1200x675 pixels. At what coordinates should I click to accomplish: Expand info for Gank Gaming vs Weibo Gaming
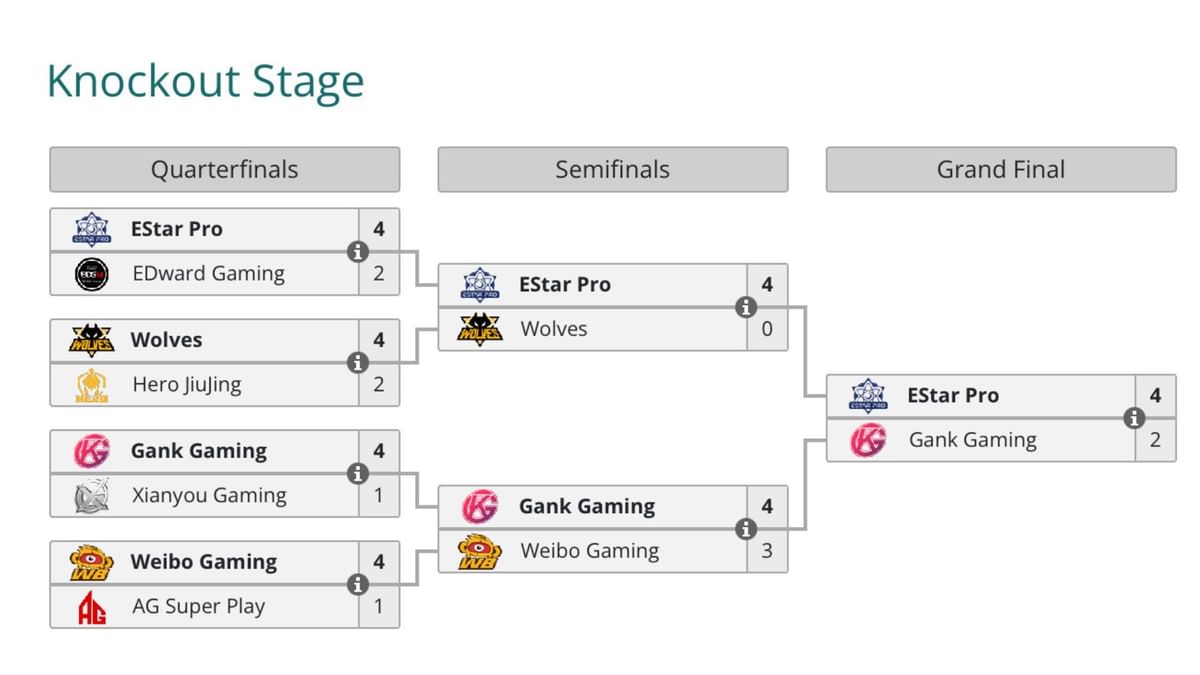tap(745, 529)
